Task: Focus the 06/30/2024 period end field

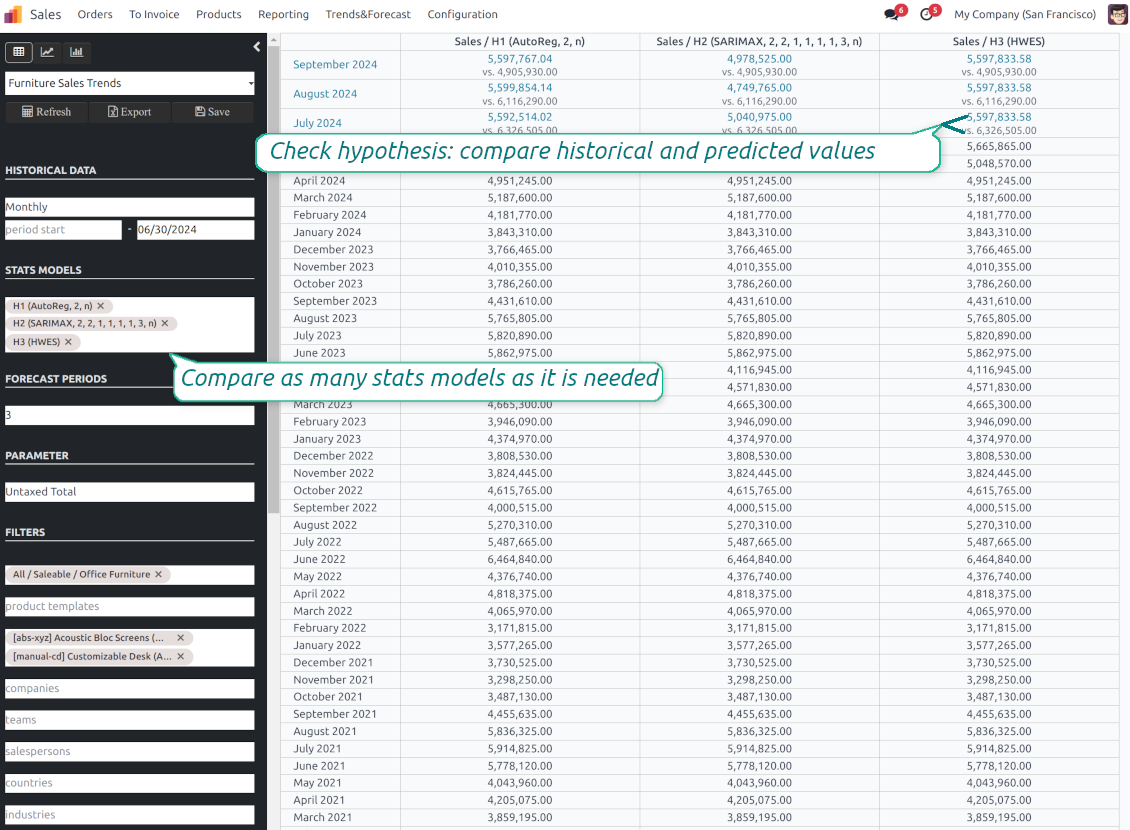Action: (195, 230)
